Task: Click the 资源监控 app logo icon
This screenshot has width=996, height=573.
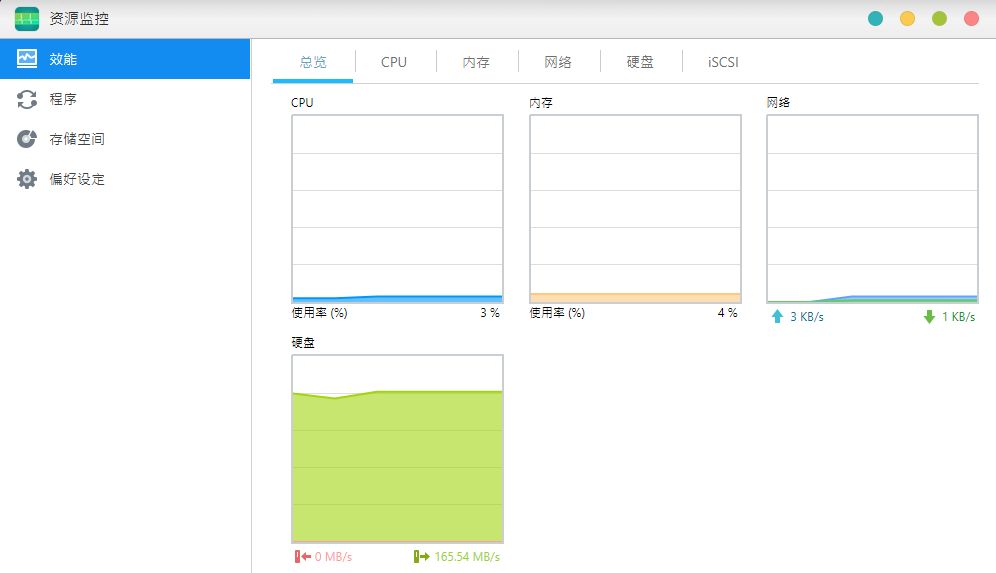Action: pos(27,19)
